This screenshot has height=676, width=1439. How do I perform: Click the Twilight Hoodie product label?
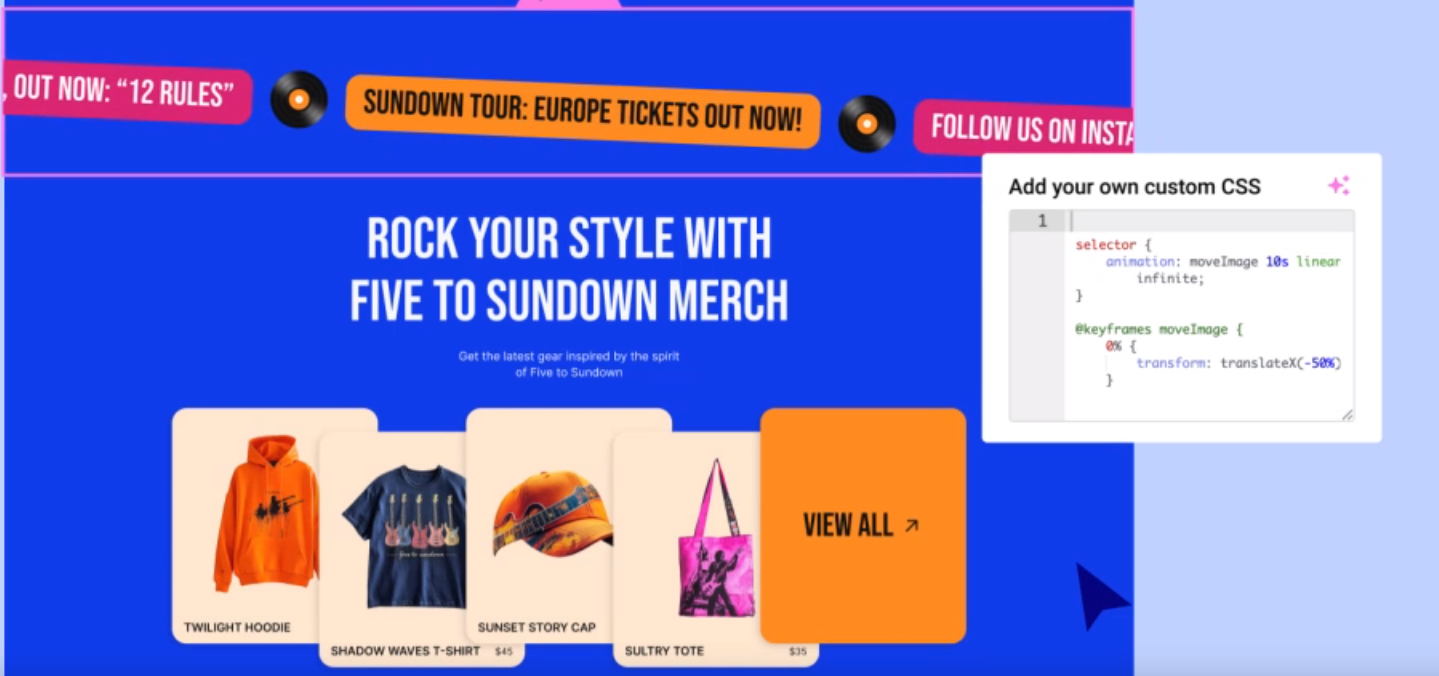pos(237,627)
